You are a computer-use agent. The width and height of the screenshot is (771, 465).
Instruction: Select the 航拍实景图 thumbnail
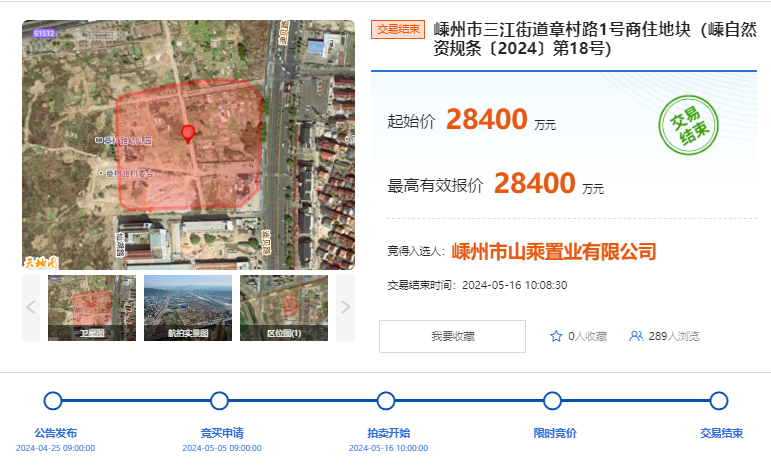188,307
